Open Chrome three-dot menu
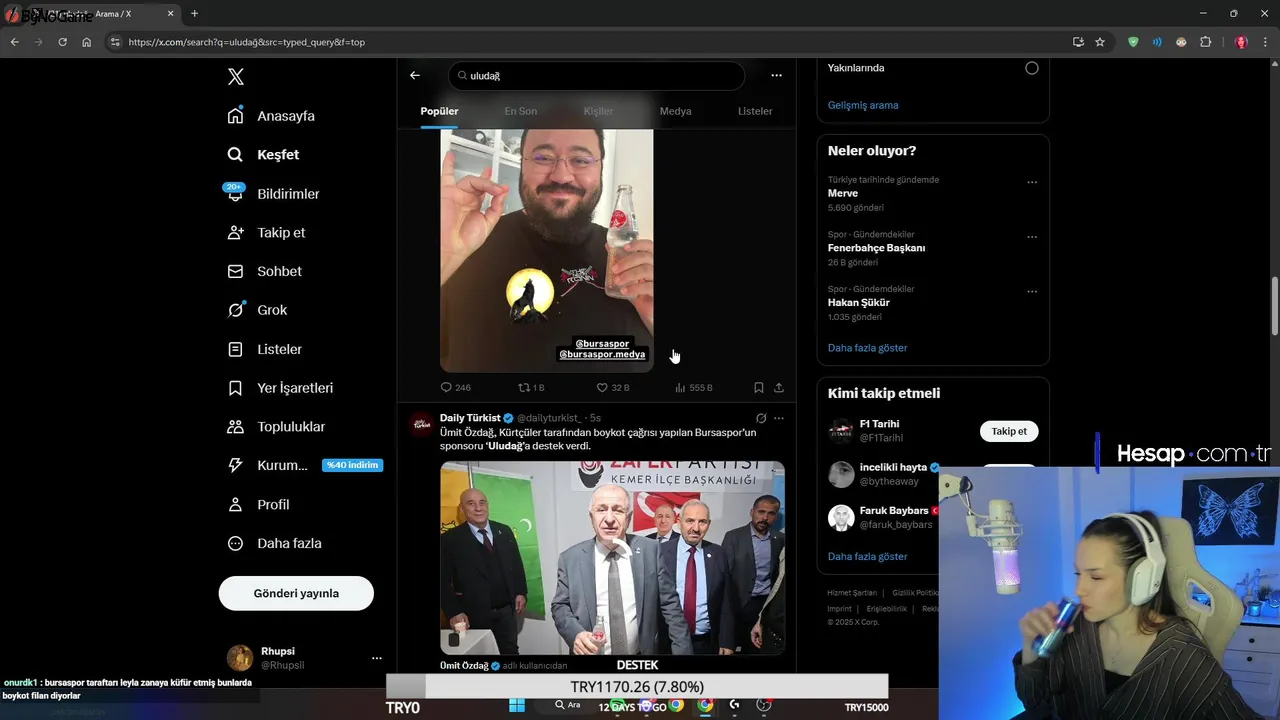The image size is (1280, 720). coord(1266,42)
